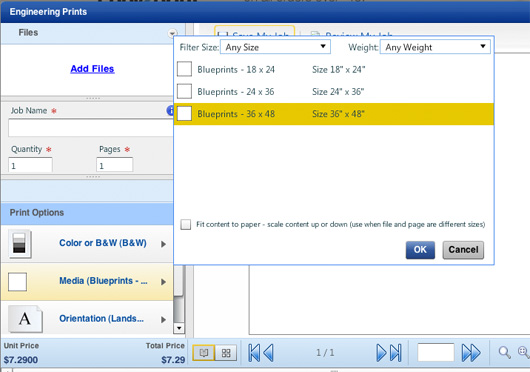Open Color or B&W print option
Viewport: 530px width, 372px height.
pos(87,244)
